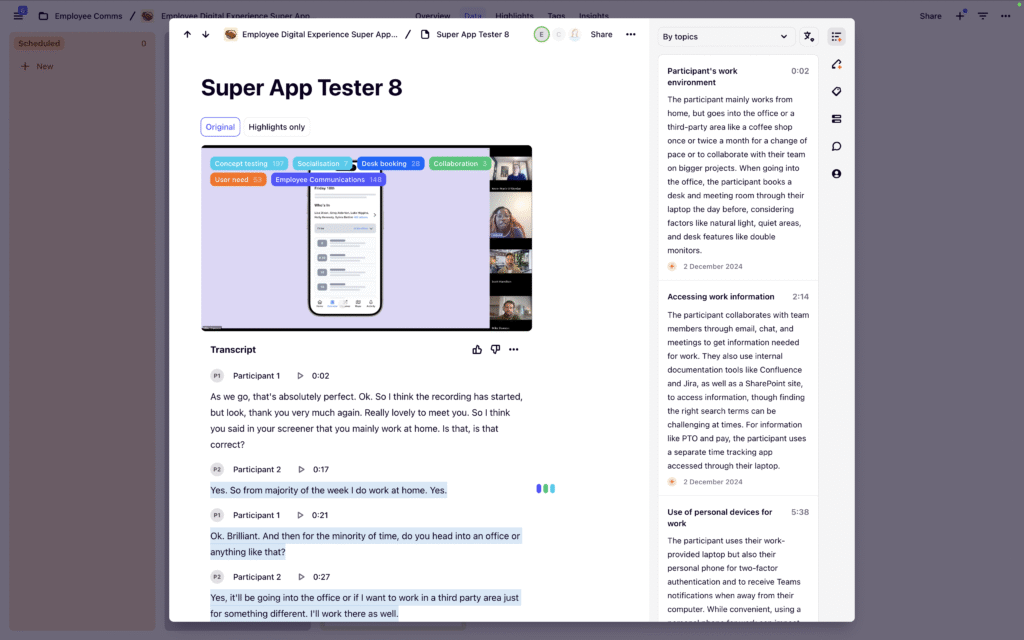Toggle the Concept testing tag filter

pos(249,163)
